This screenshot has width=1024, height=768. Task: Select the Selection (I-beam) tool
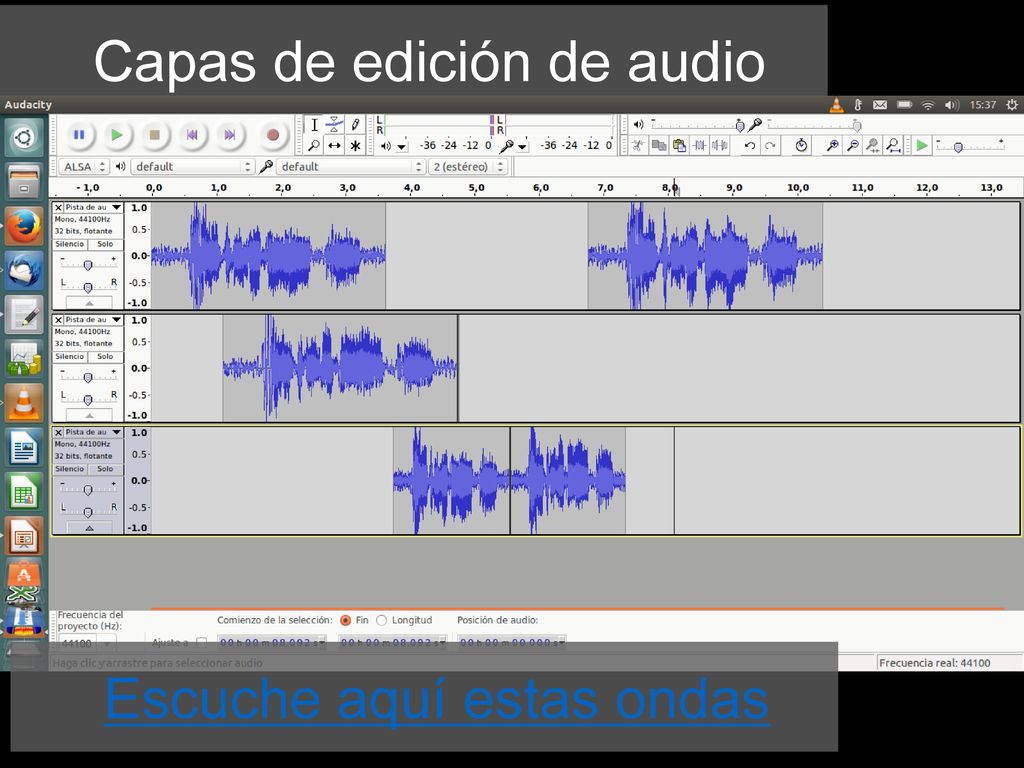pyautogui.click(x=314, y=125)
